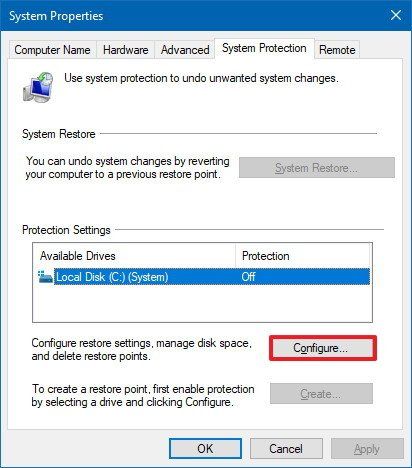Click the Configure... button
Viewport: 412px width, 468px height.
[323, 348]
